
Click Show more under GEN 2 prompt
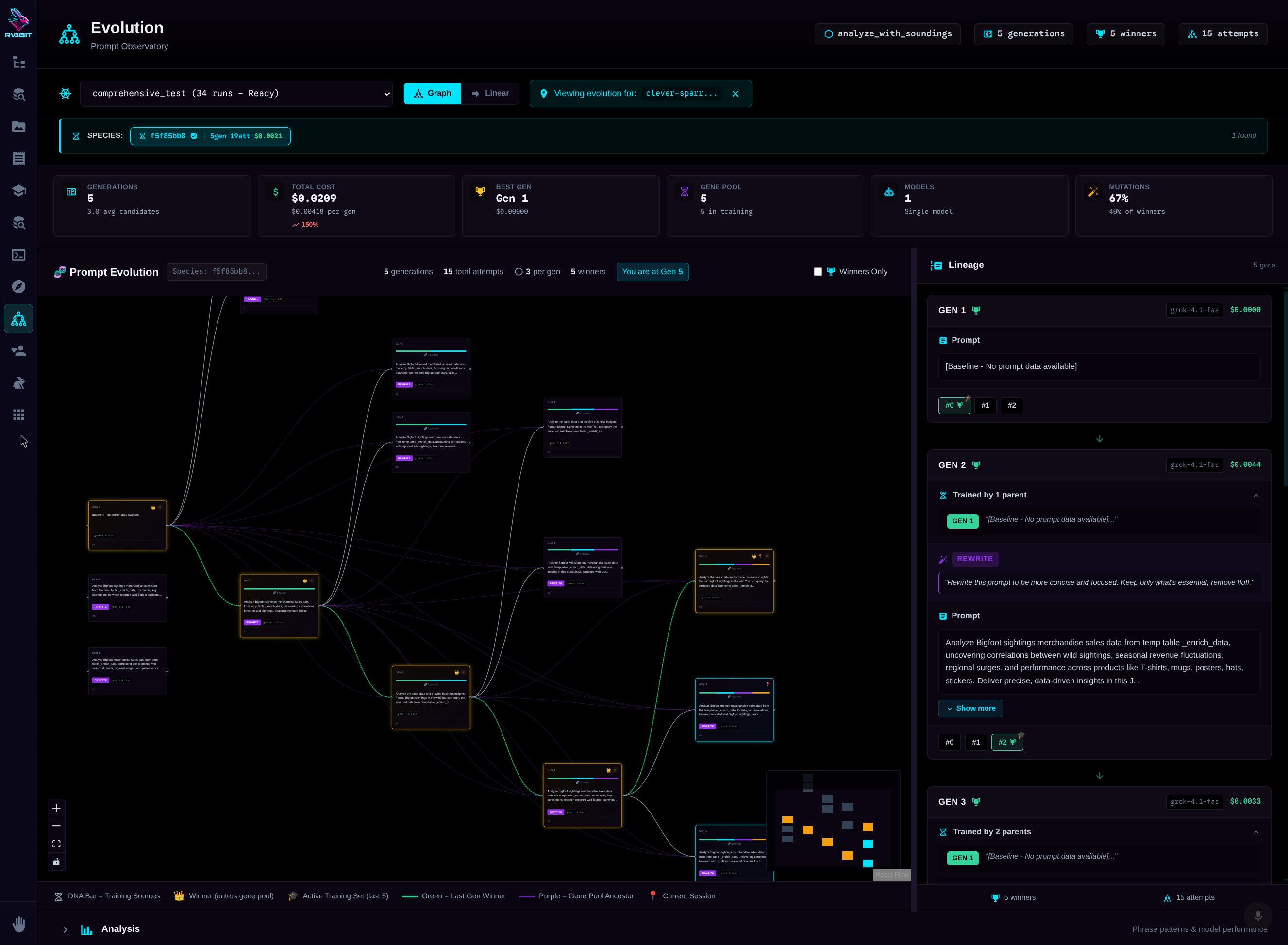970,708
